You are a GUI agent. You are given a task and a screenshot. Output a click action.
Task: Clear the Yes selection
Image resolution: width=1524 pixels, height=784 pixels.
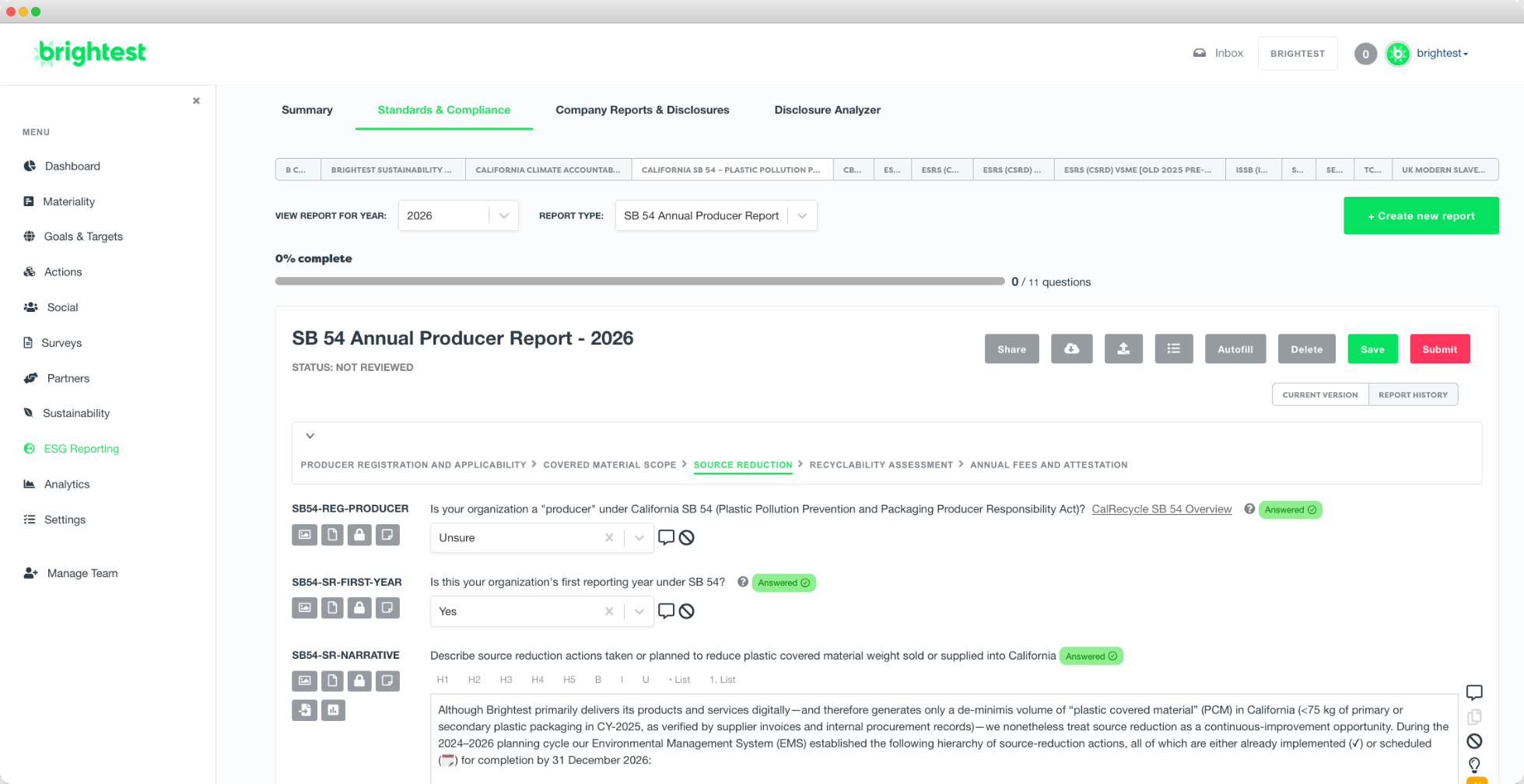click(609, 611)
